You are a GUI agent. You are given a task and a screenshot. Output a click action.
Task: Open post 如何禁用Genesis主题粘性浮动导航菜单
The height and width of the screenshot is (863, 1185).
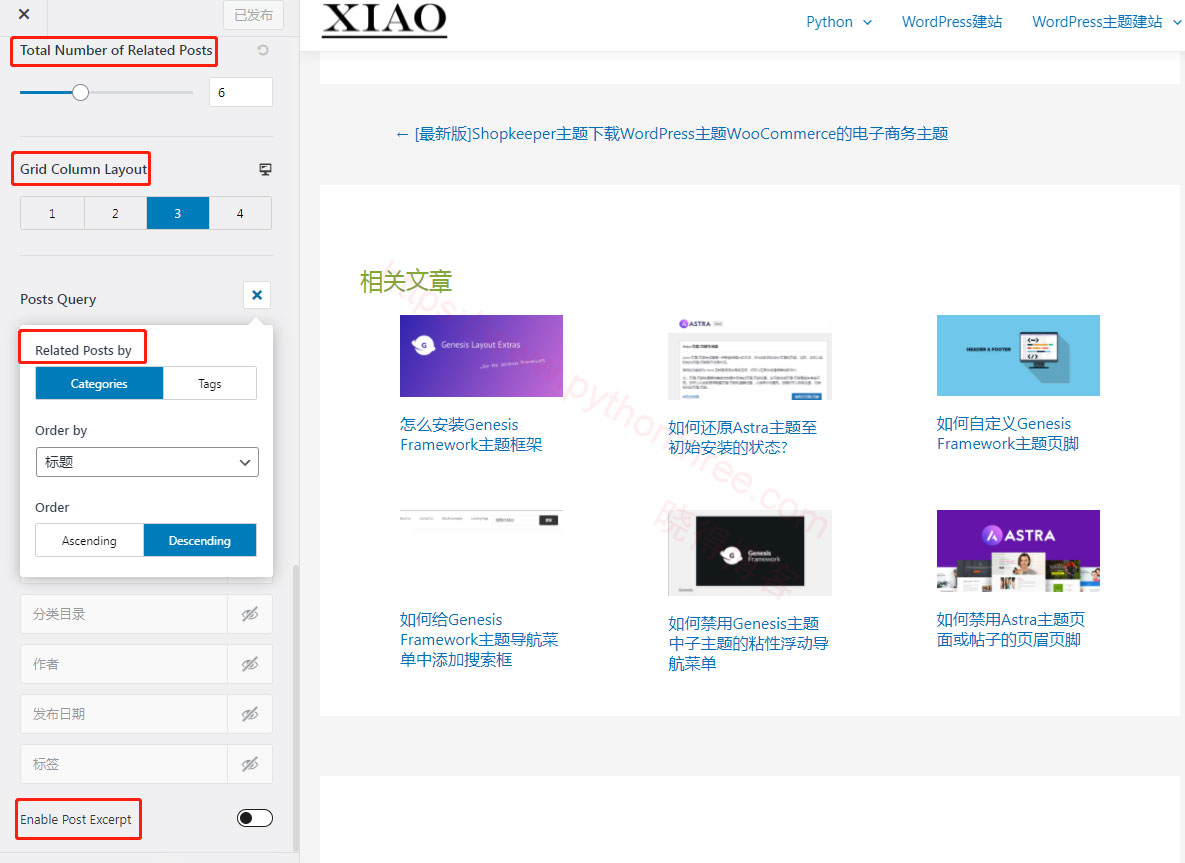(748, 643)
